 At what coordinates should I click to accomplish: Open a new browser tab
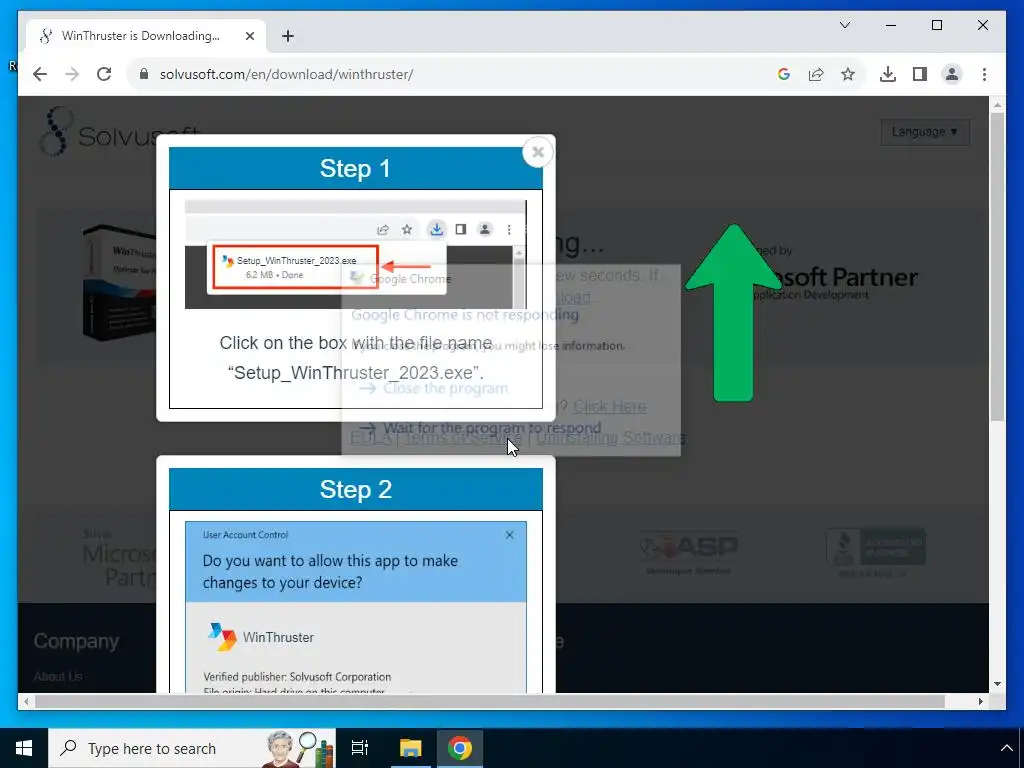click(x=288, y=36)
